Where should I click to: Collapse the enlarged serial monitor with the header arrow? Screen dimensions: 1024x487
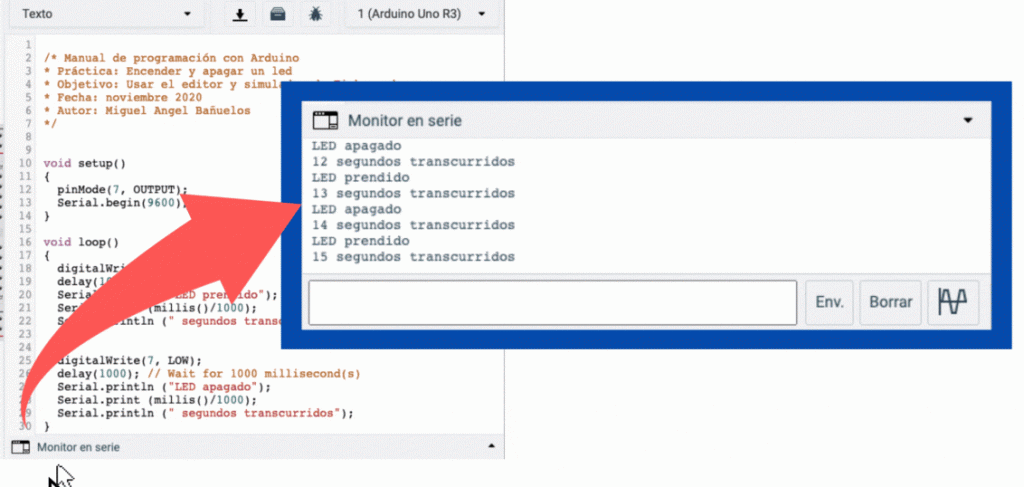(967, 120)
